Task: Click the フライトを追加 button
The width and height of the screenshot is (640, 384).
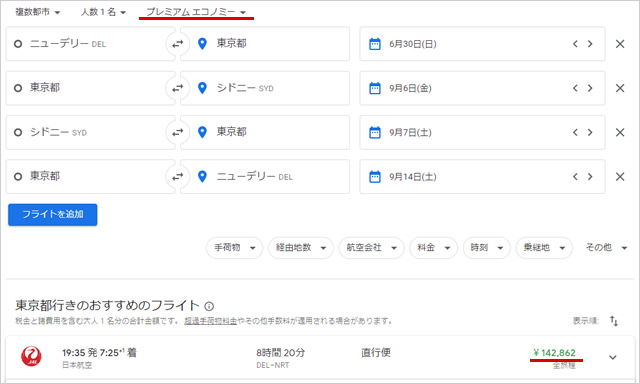Action: pyautogui.click(x=53, y=215)
